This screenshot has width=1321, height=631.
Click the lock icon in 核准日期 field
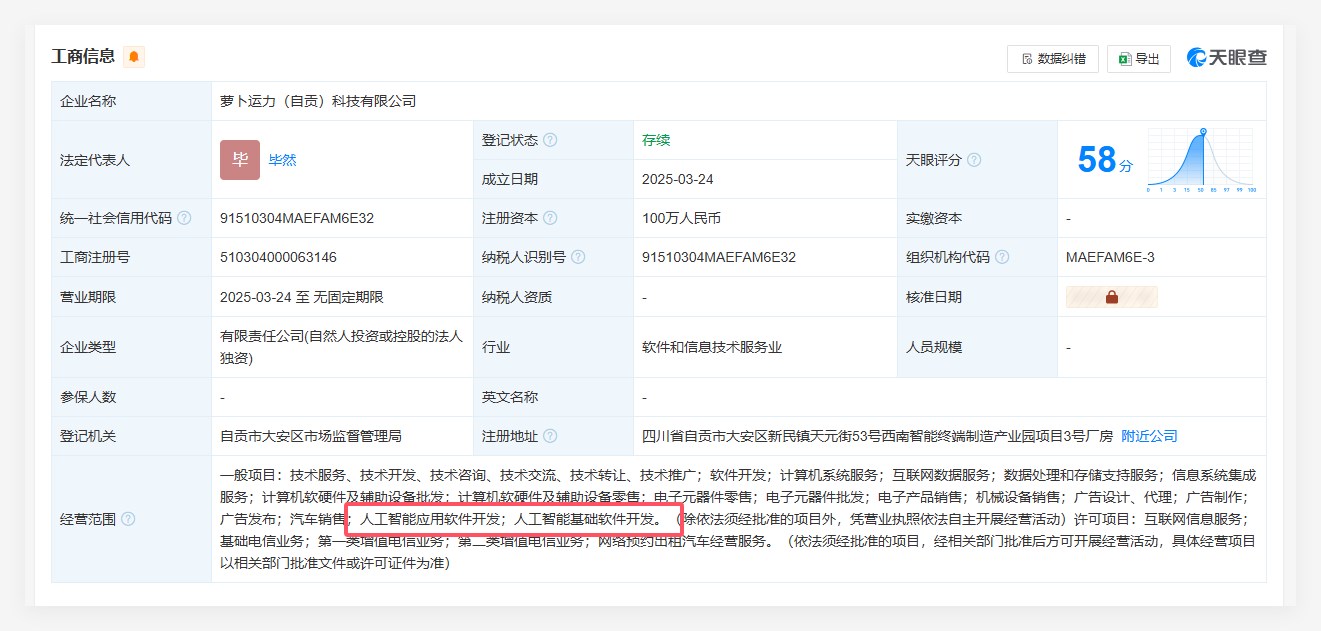[x=1111, y=297]
